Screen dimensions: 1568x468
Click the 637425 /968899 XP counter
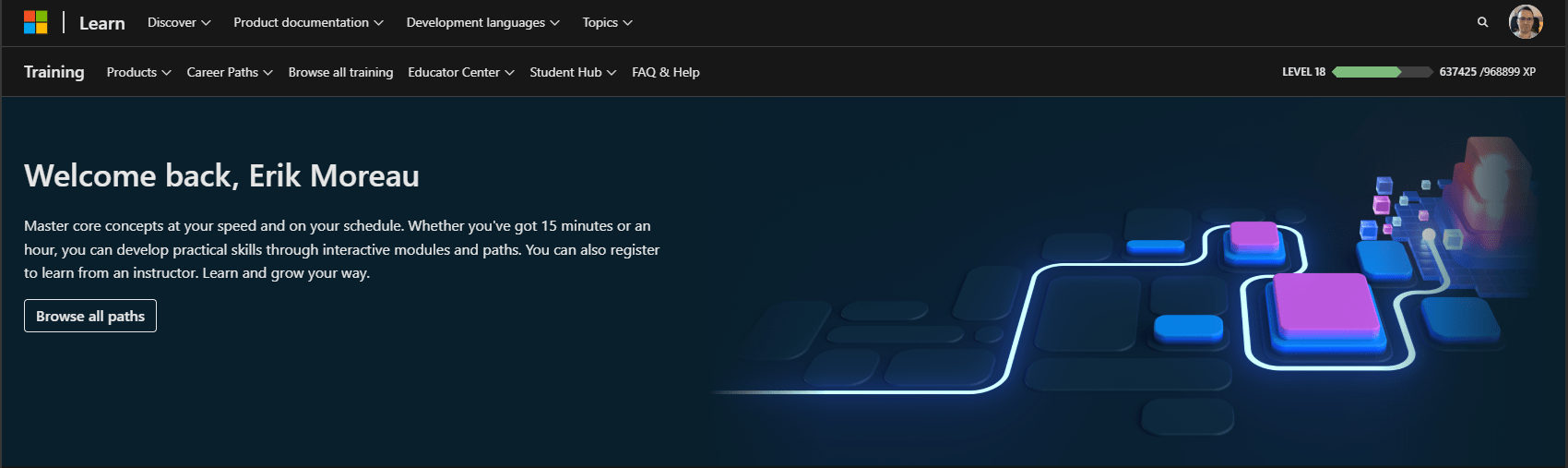[x=1487, y=72]
